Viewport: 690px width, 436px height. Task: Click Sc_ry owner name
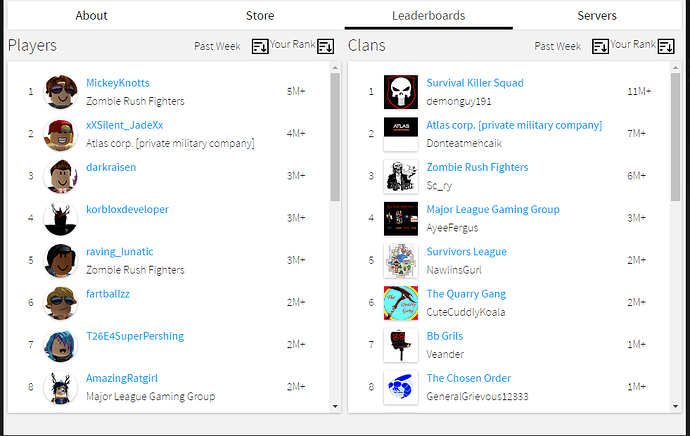(x=439, y=186)
